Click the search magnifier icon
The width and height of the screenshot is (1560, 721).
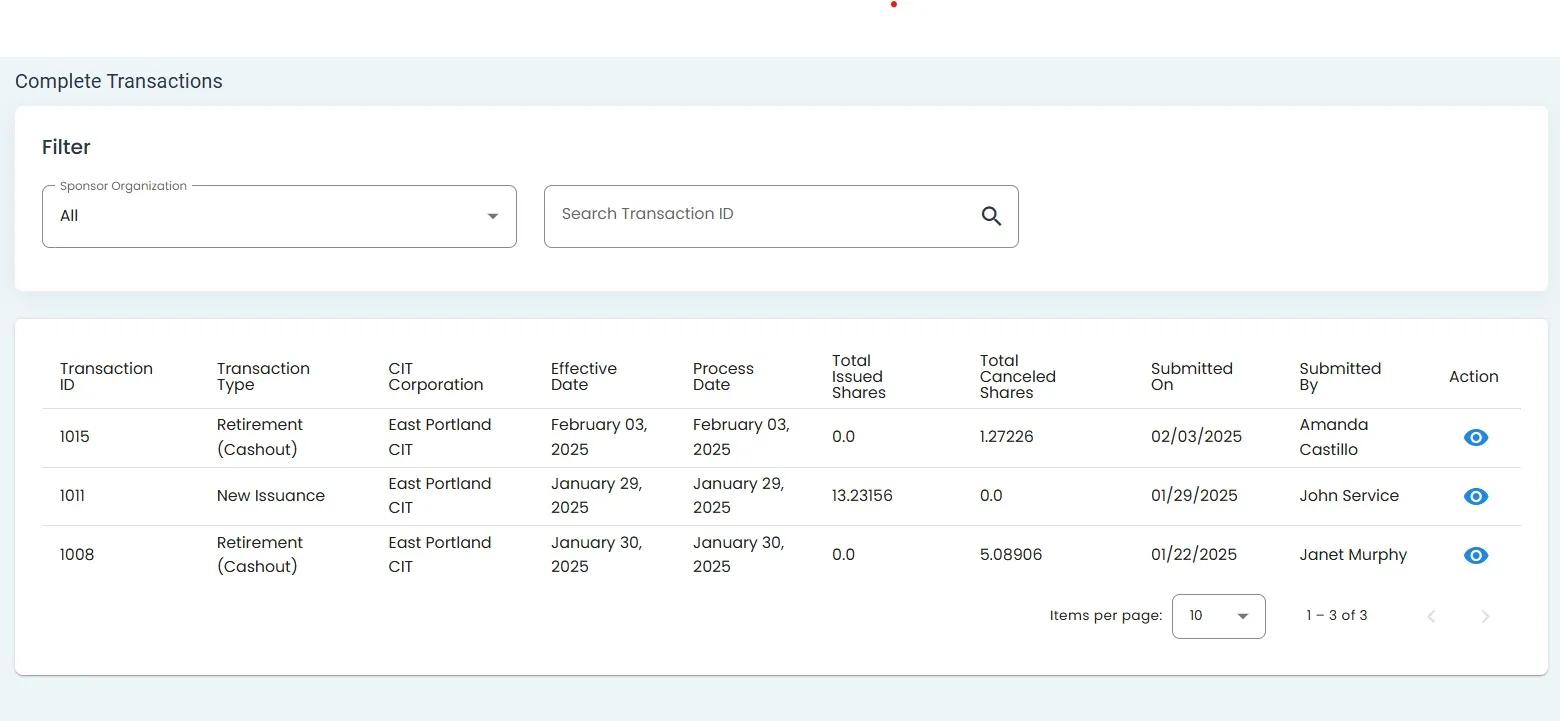(991, 216)
